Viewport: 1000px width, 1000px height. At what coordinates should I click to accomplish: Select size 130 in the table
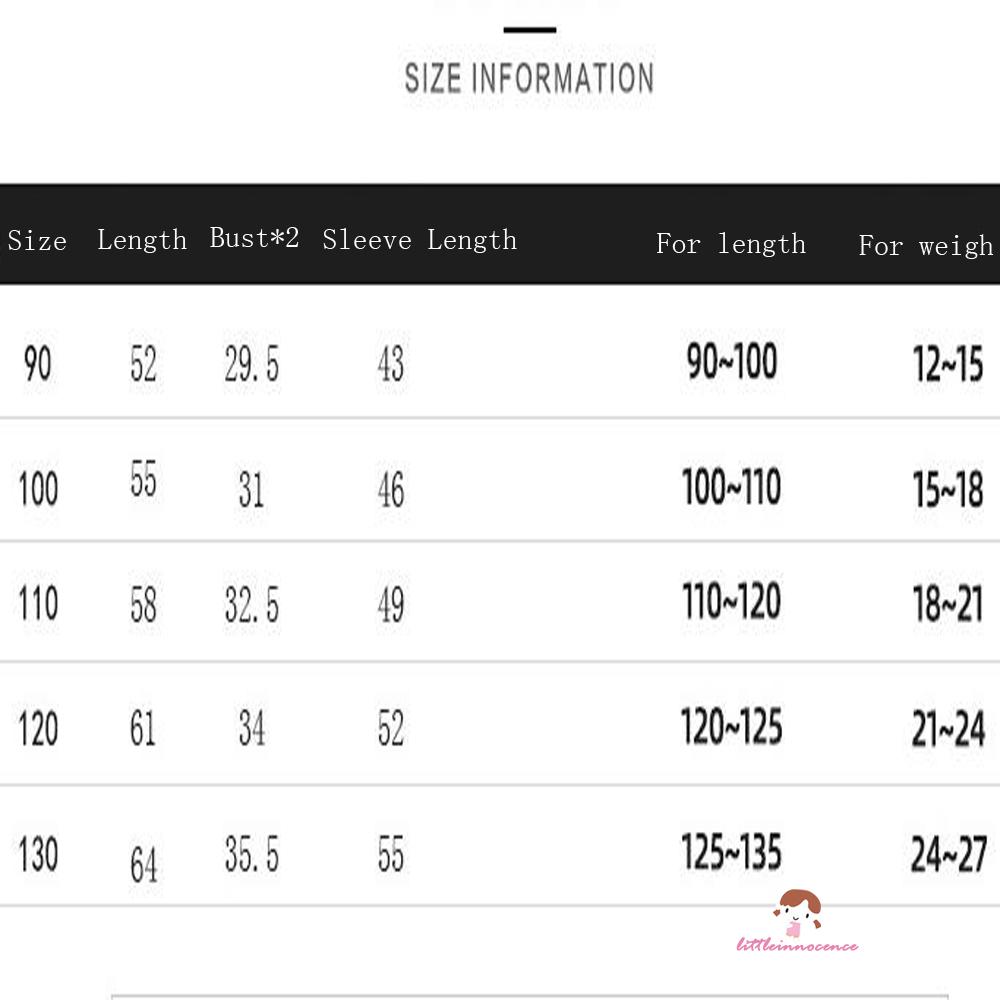tap(38, 855)
